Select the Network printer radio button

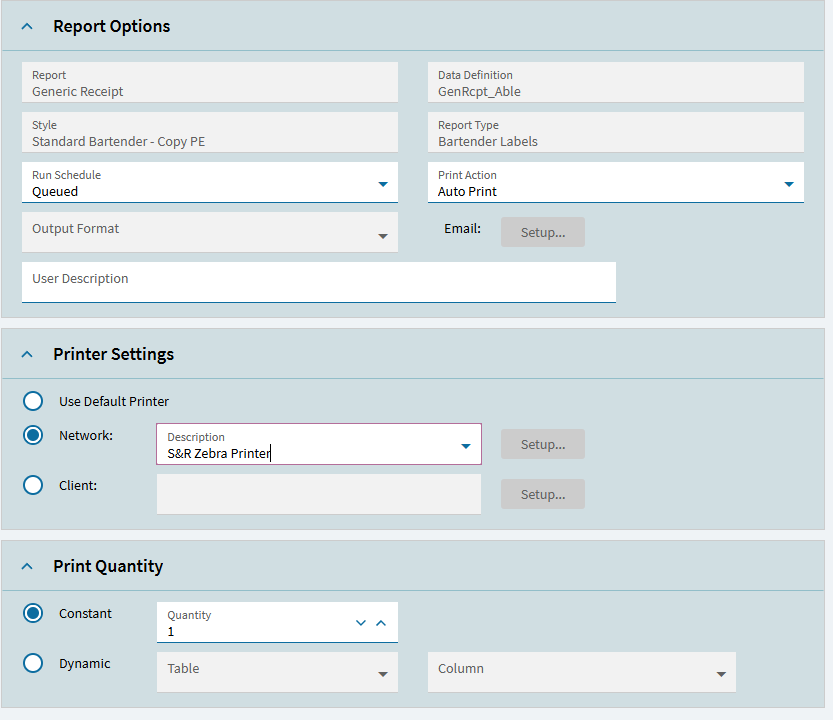tap(34, 435)
